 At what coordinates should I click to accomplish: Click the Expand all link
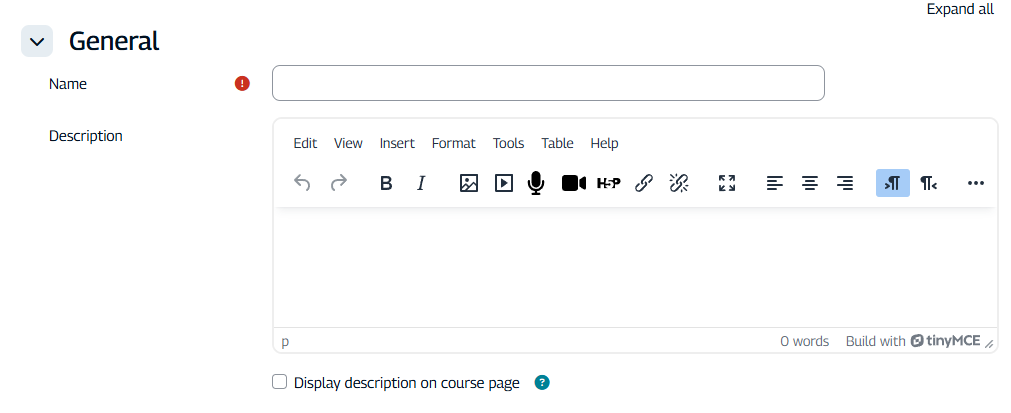click(x=960, y=9)
